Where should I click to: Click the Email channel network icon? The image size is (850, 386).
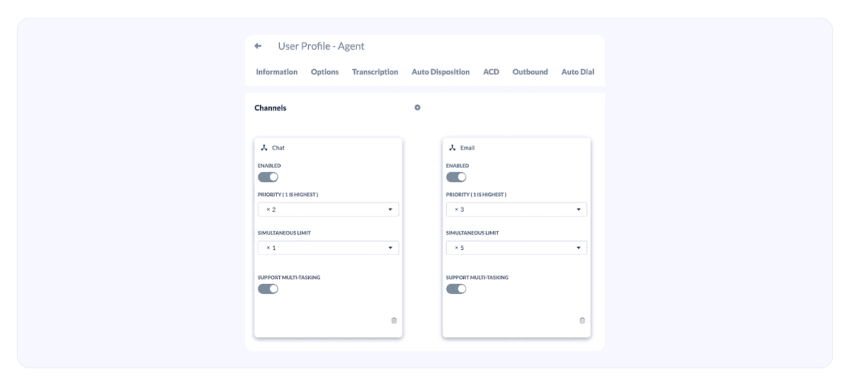(452, 147)
